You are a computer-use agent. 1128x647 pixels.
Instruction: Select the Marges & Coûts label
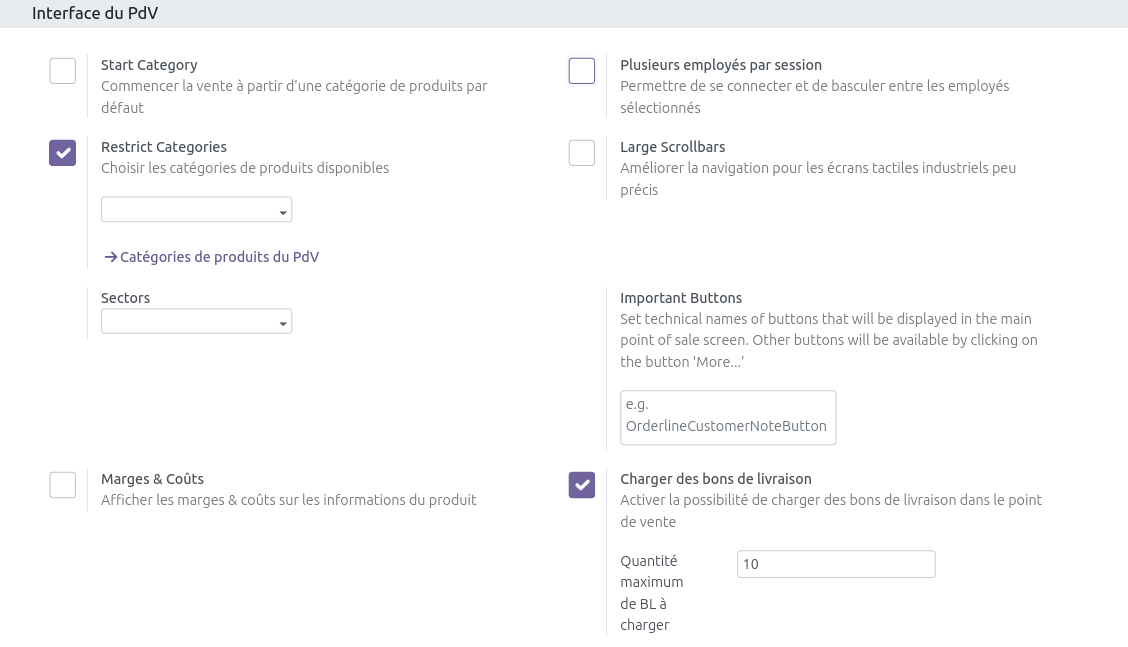pos(152,479)
